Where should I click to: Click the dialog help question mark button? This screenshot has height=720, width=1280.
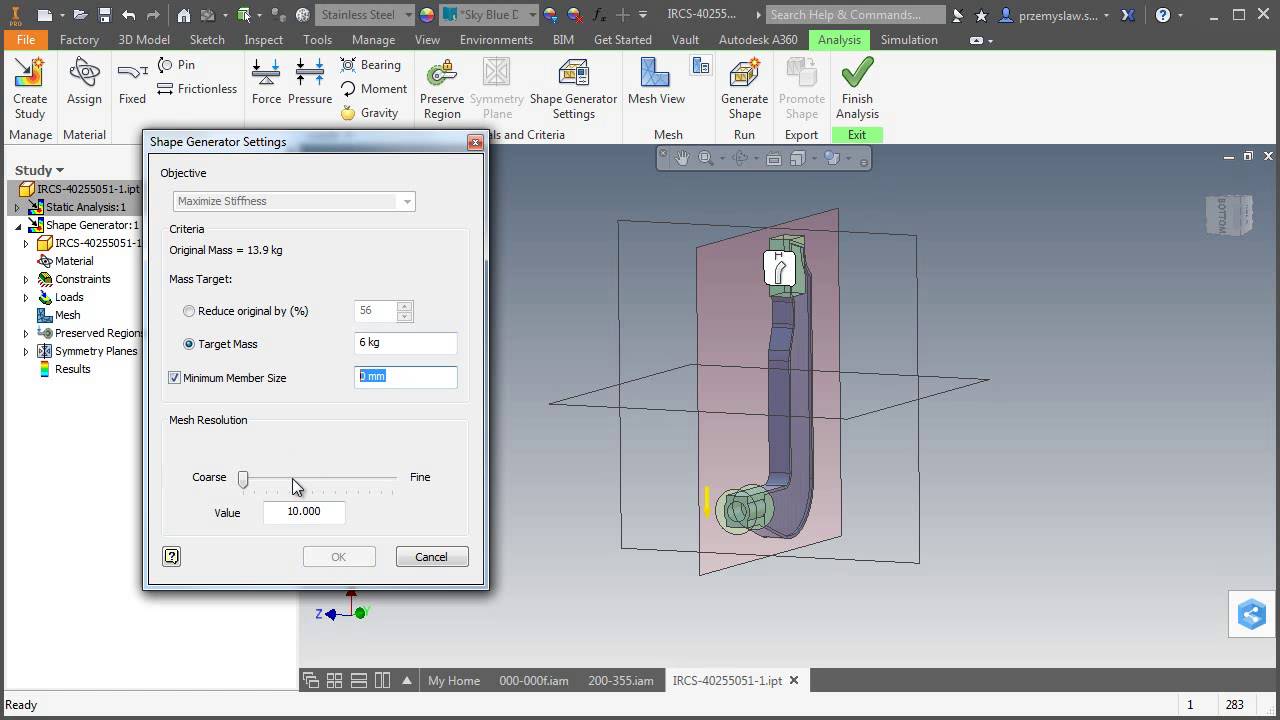click(x=172, y=557)
